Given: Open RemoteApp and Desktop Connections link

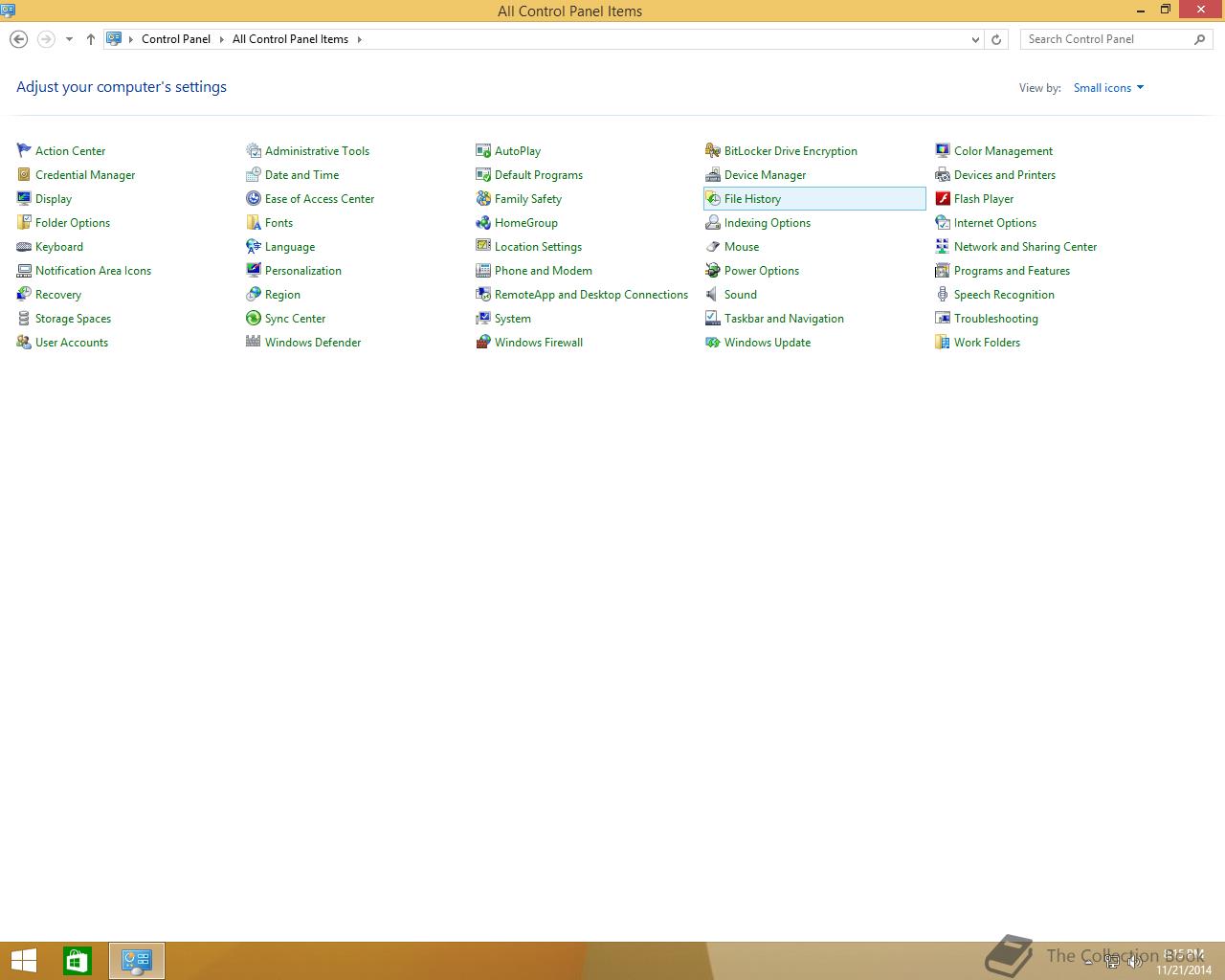Looking at the screenshot, I should (x=591, y=295).
